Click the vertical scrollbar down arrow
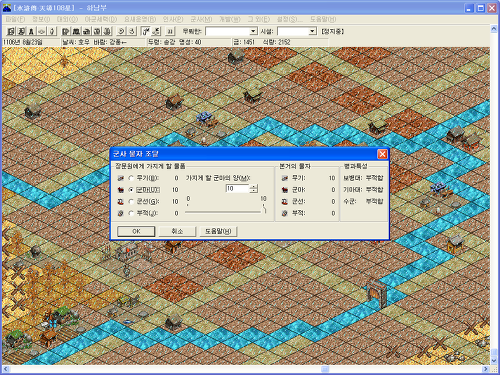 point(494,361)
